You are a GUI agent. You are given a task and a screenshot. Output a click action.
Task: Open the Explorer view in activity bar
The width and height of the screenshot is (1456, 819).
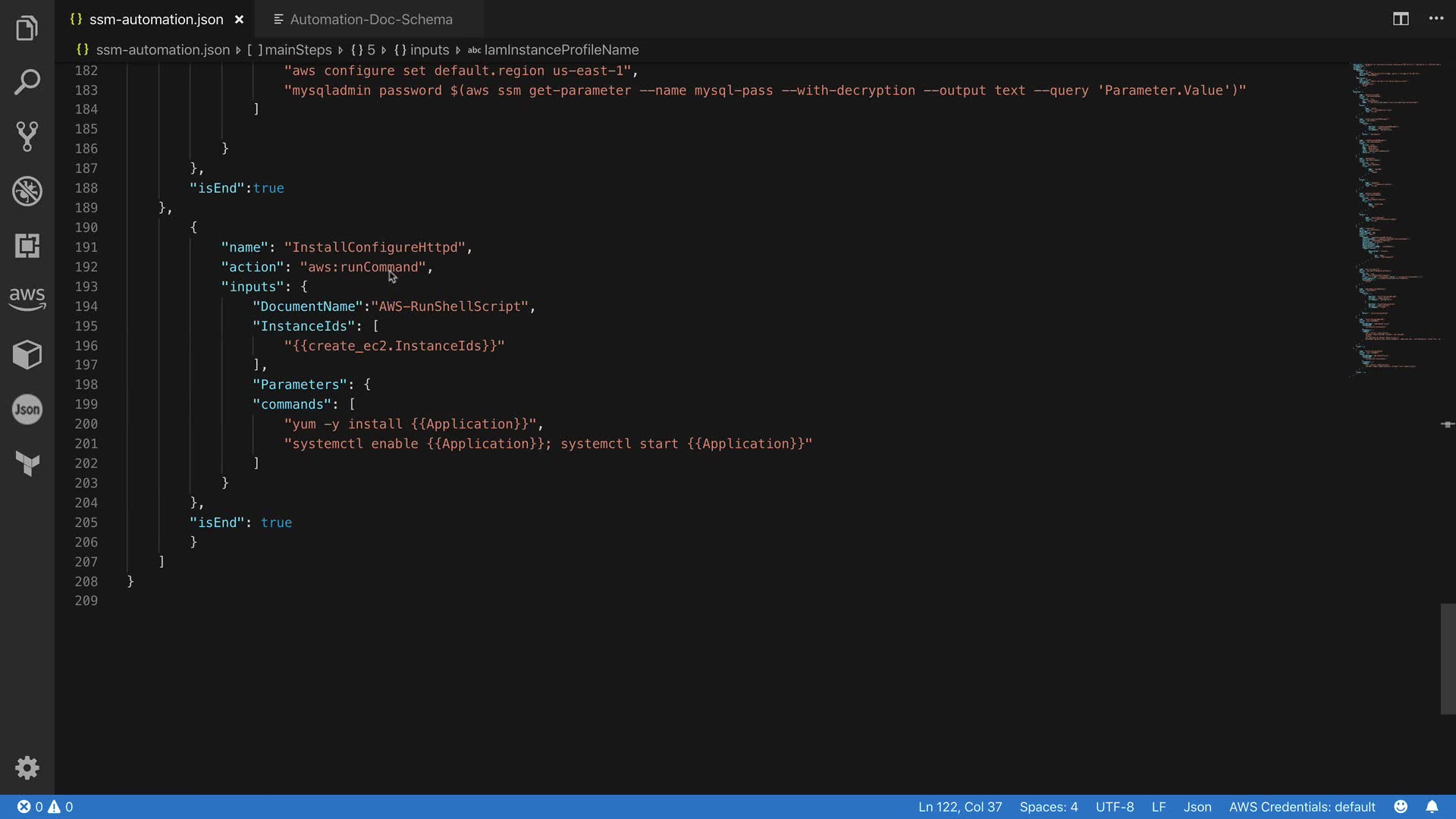(27, 28)
